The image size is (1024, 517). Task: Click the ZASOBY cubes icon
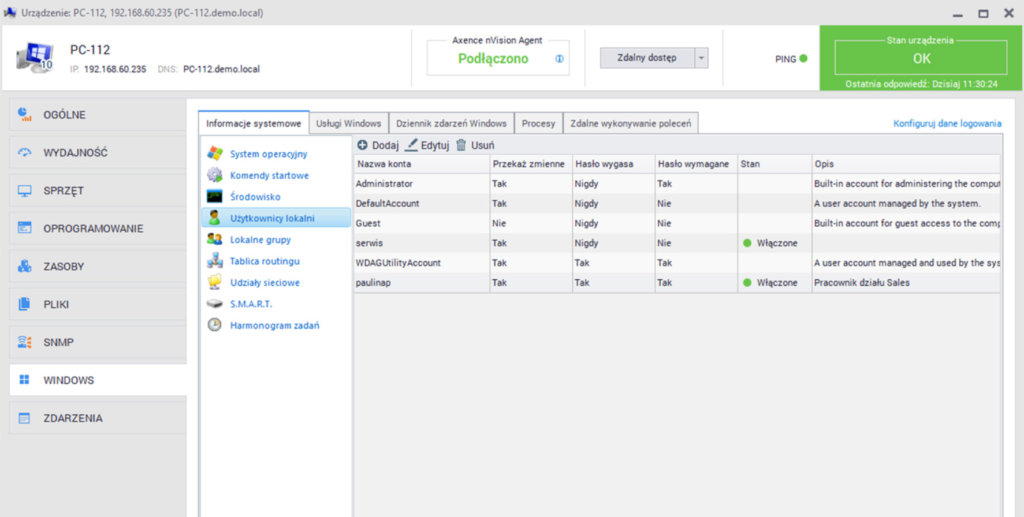(x=25, y=266)
